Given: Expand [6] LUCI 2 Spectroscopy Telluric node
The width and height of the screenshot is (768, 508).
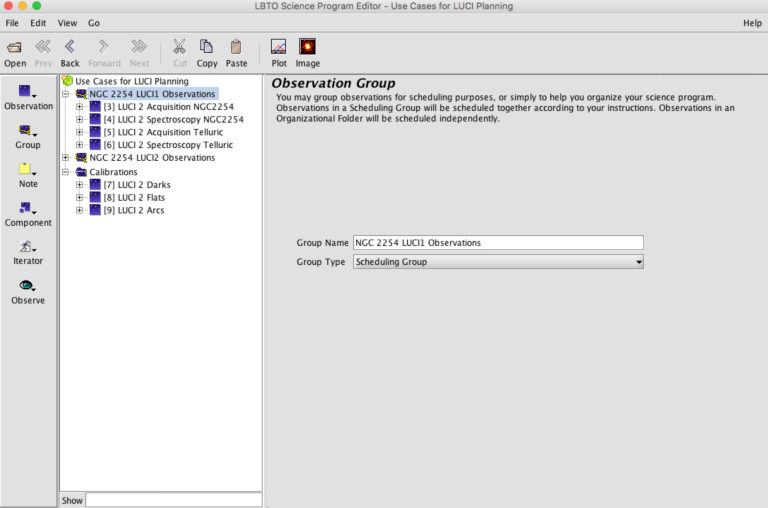Looking at the screenshot, I should click(x=79, y=145).
